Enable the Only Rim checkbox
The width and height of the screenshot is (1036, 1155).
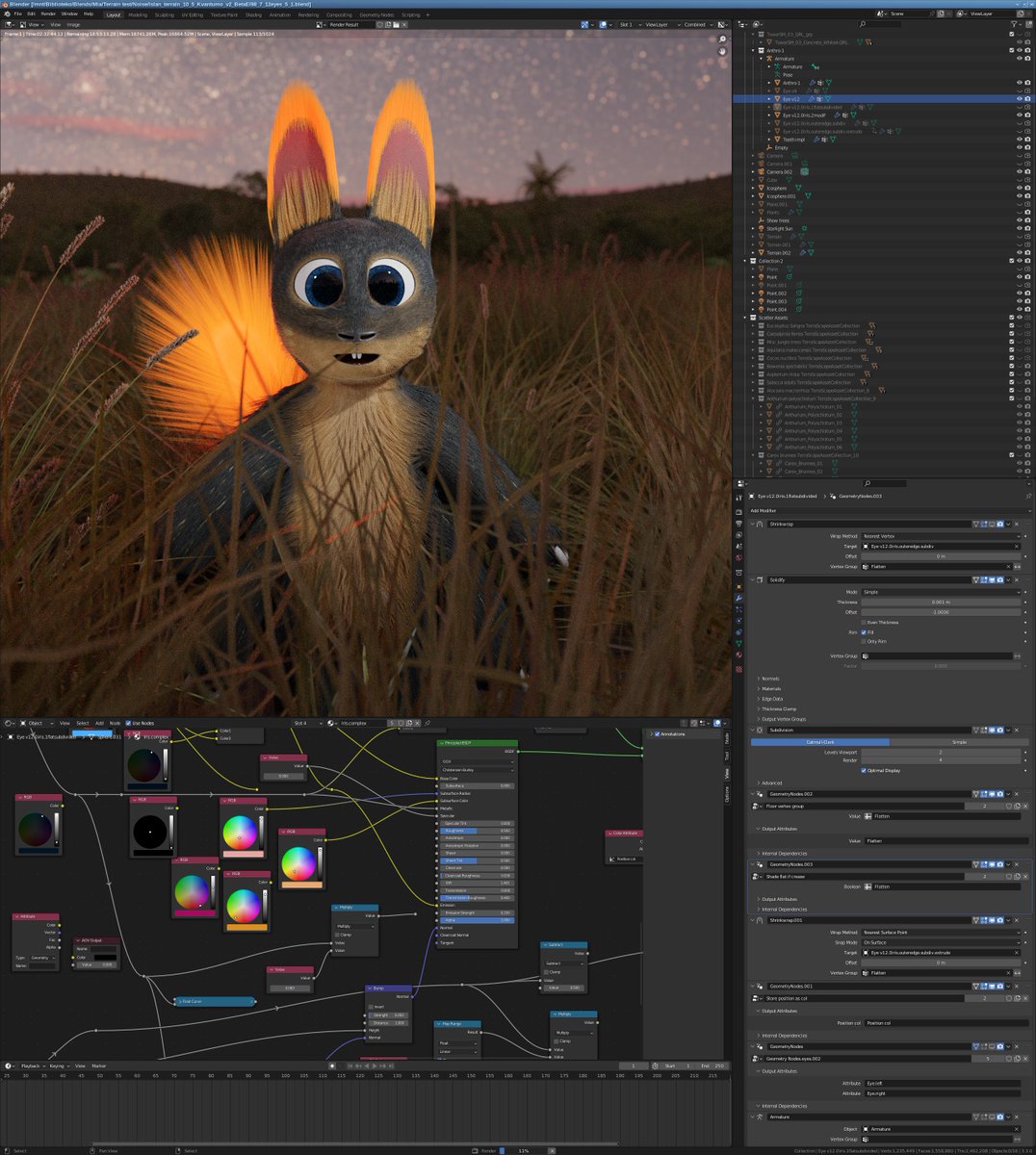864,641
